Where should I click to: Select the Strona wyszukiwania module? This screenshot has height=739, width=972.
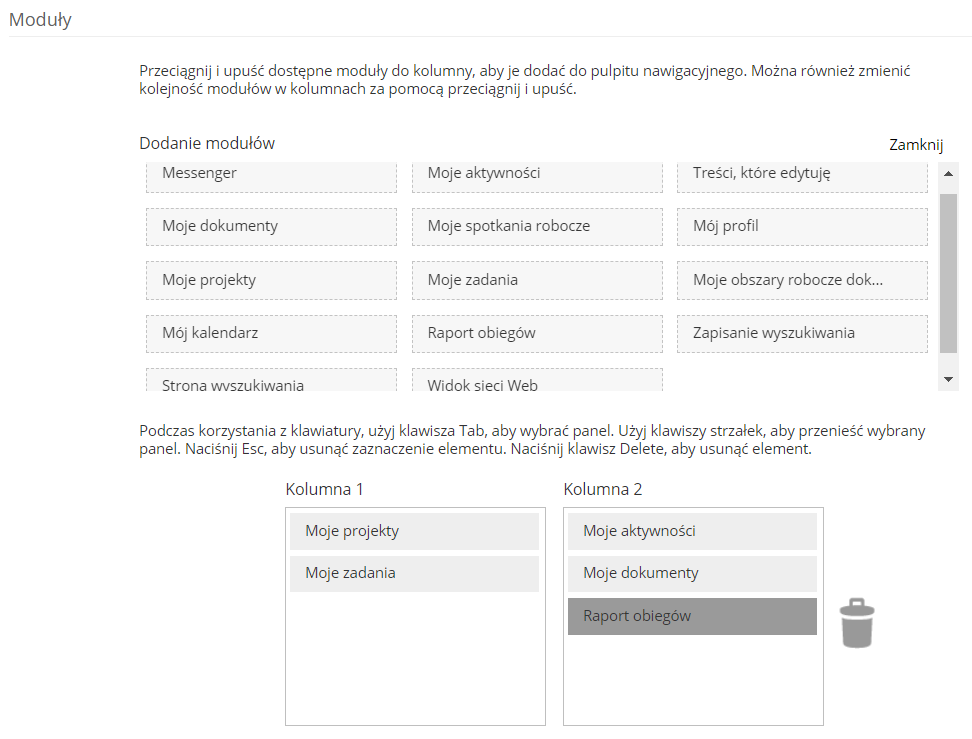271,382
